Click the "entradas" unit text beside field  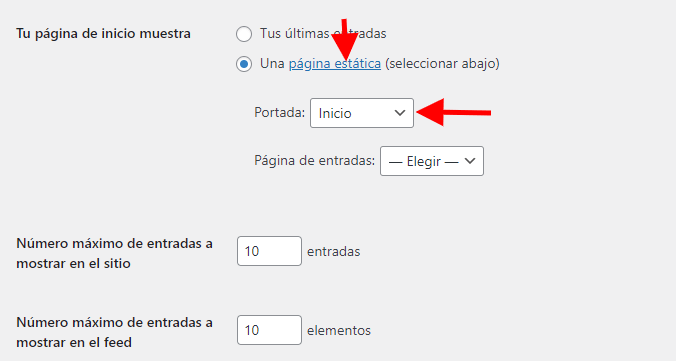[x=333, y=251]
